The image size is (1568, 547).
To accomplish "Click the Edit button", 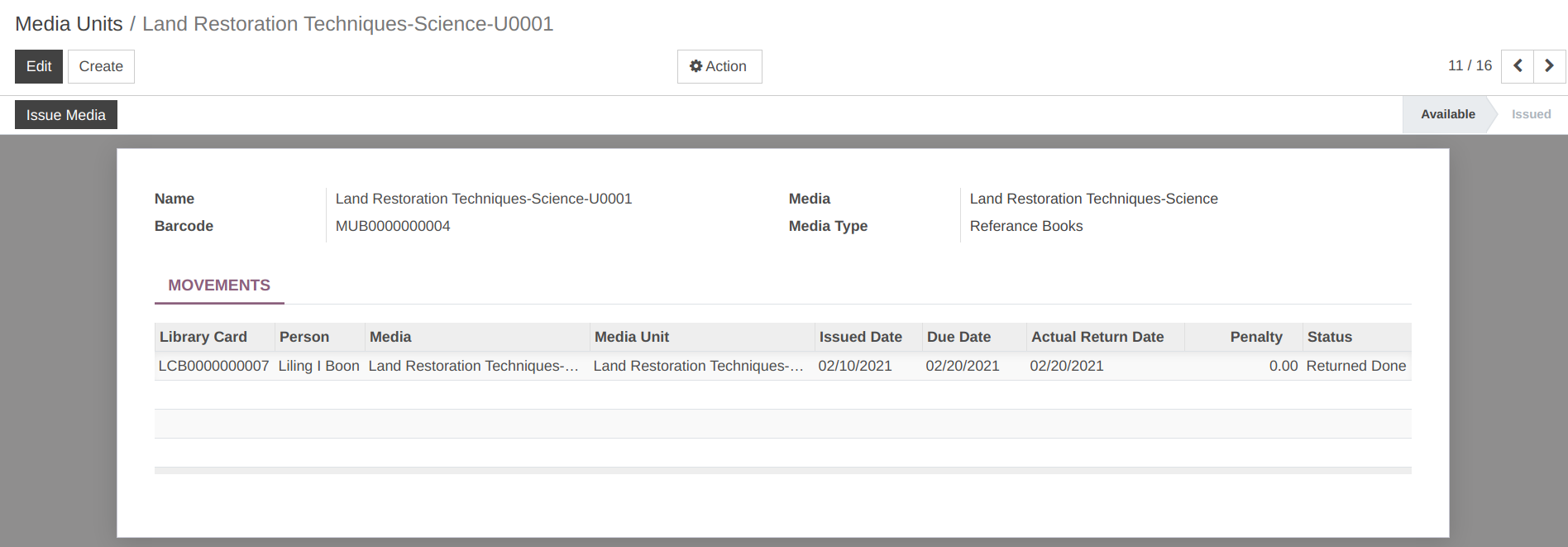I will [x=39, y=66].
